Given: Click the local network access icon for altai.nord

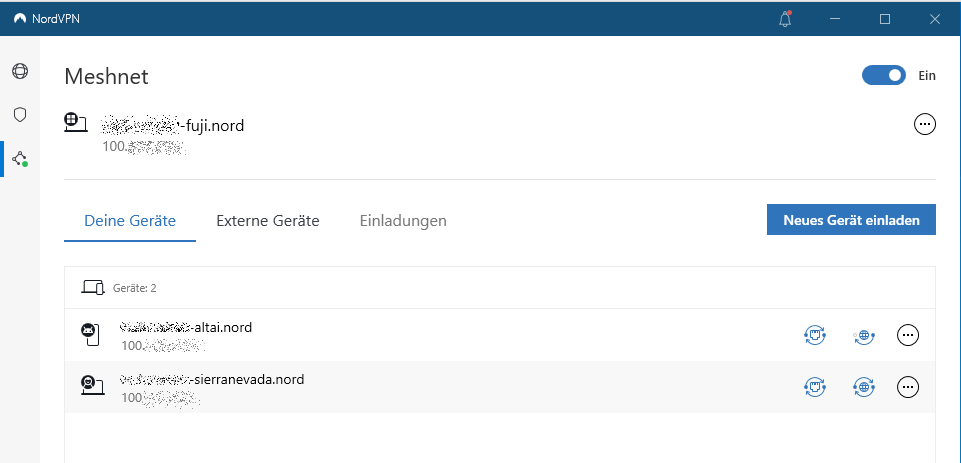Looking at the screenshot, I should coord(814,335).
